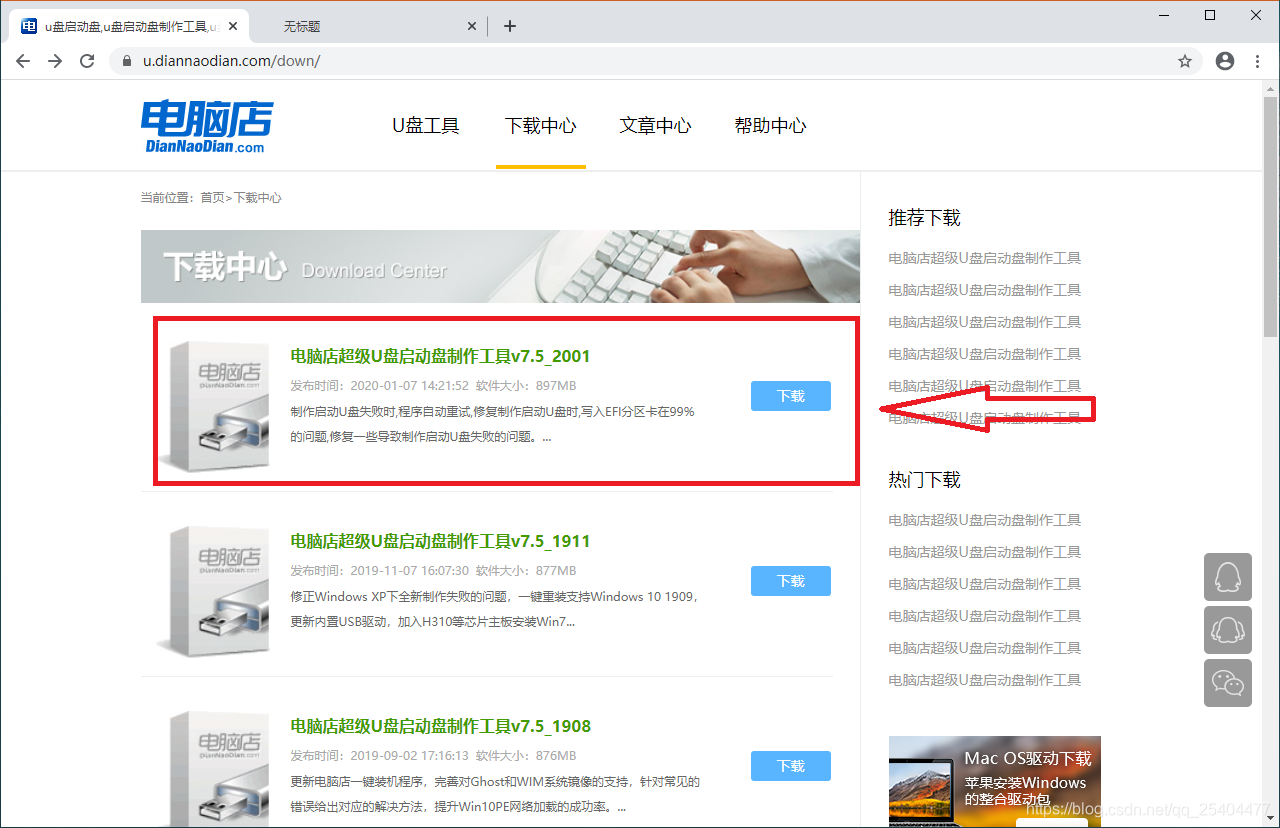Open the 帮助中心 nav item
The width and height of the screenshot is (1280, 828).
click(770, 126)
